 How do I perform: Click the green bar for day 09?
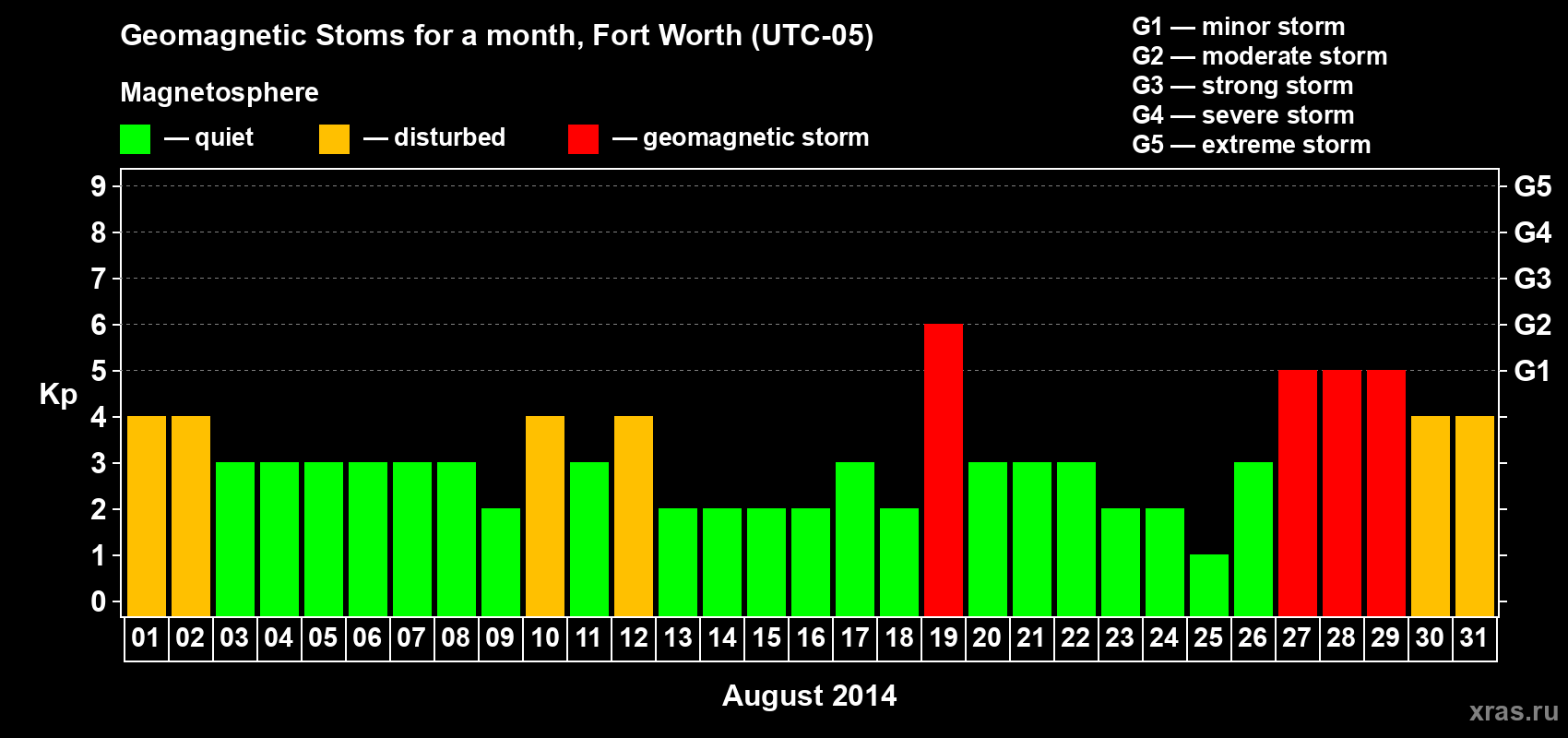pos(501,562)
